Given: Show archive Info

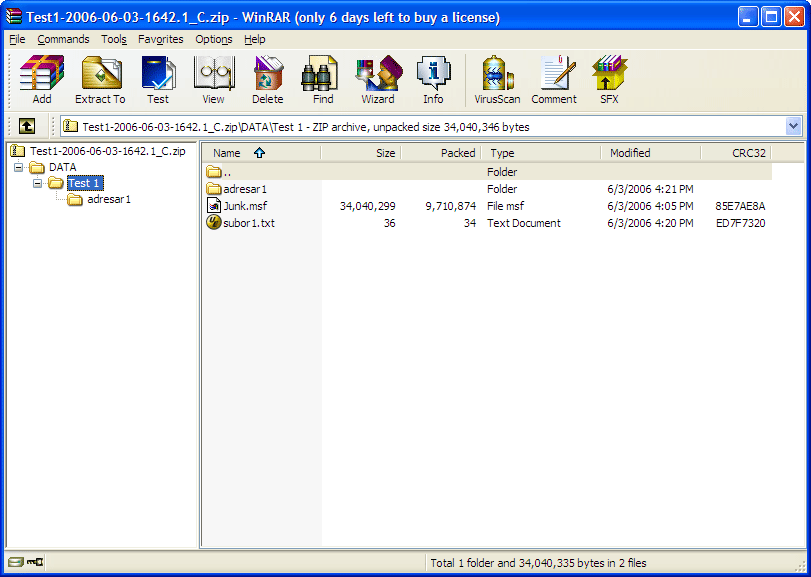Looking at the screenshot, I should pyautogui.click(x=433, y=80).
